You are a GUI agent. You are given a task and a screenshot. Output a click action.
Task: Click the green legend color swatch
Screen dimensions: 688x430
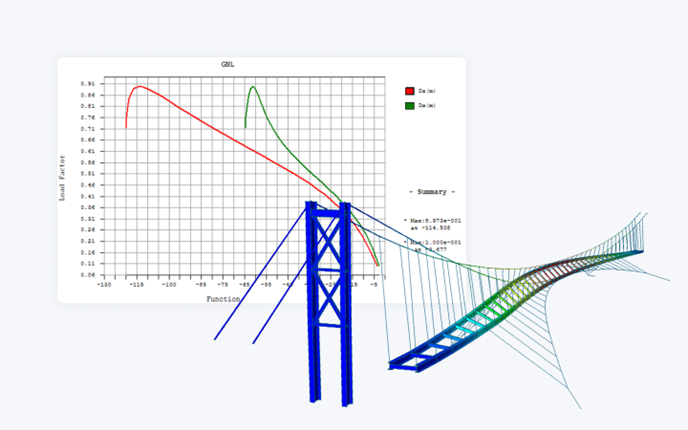(x=409, y=105)
